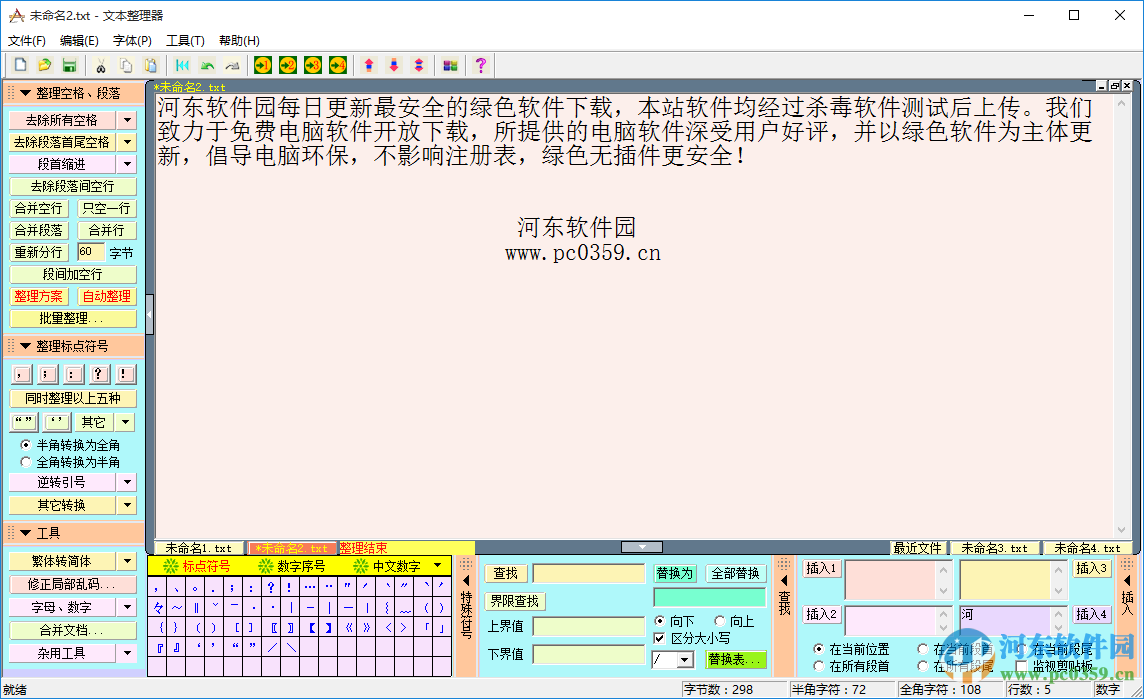Click the Save toolbar icon
The height and width of the screenshot is (699, 1144).
(x=69, y=65)
